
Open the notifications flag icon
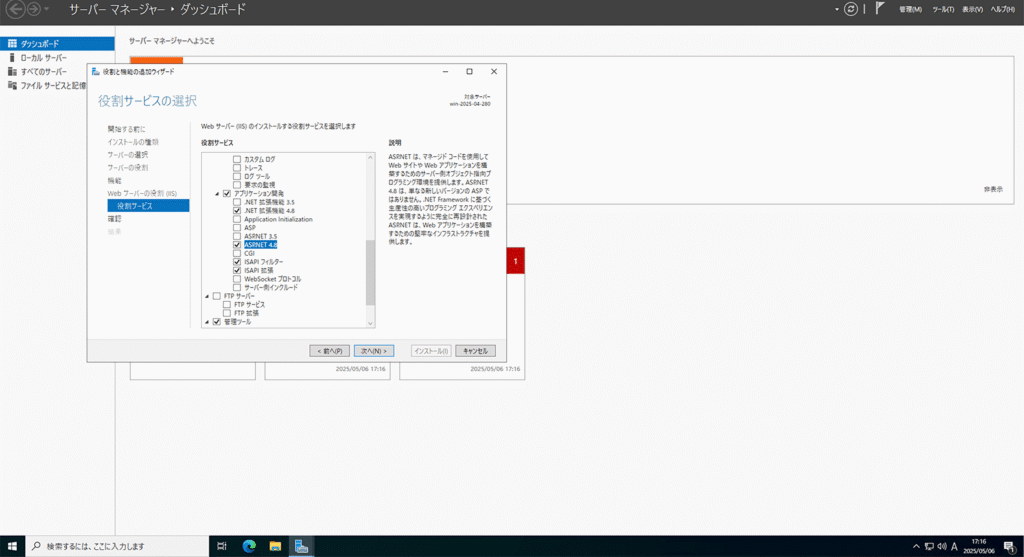880,8
